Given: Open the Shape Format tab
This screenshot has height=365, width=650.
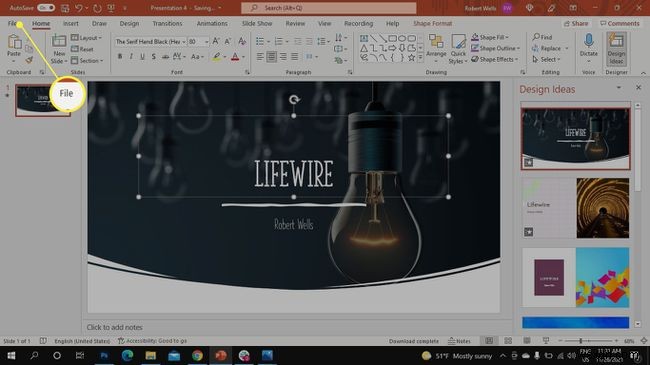Looking at the screenshot, I should [432, 24].
